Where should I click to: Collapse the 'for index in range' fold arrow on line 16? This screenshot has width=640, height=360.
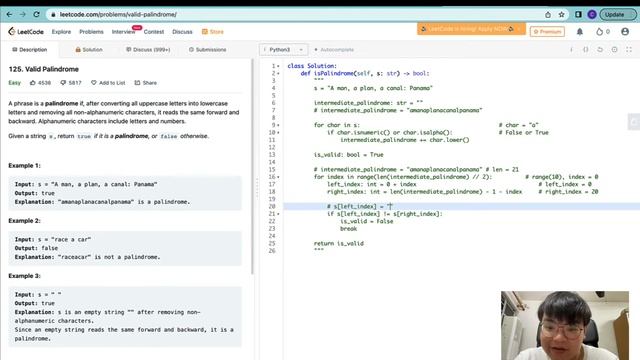(278, 177)
